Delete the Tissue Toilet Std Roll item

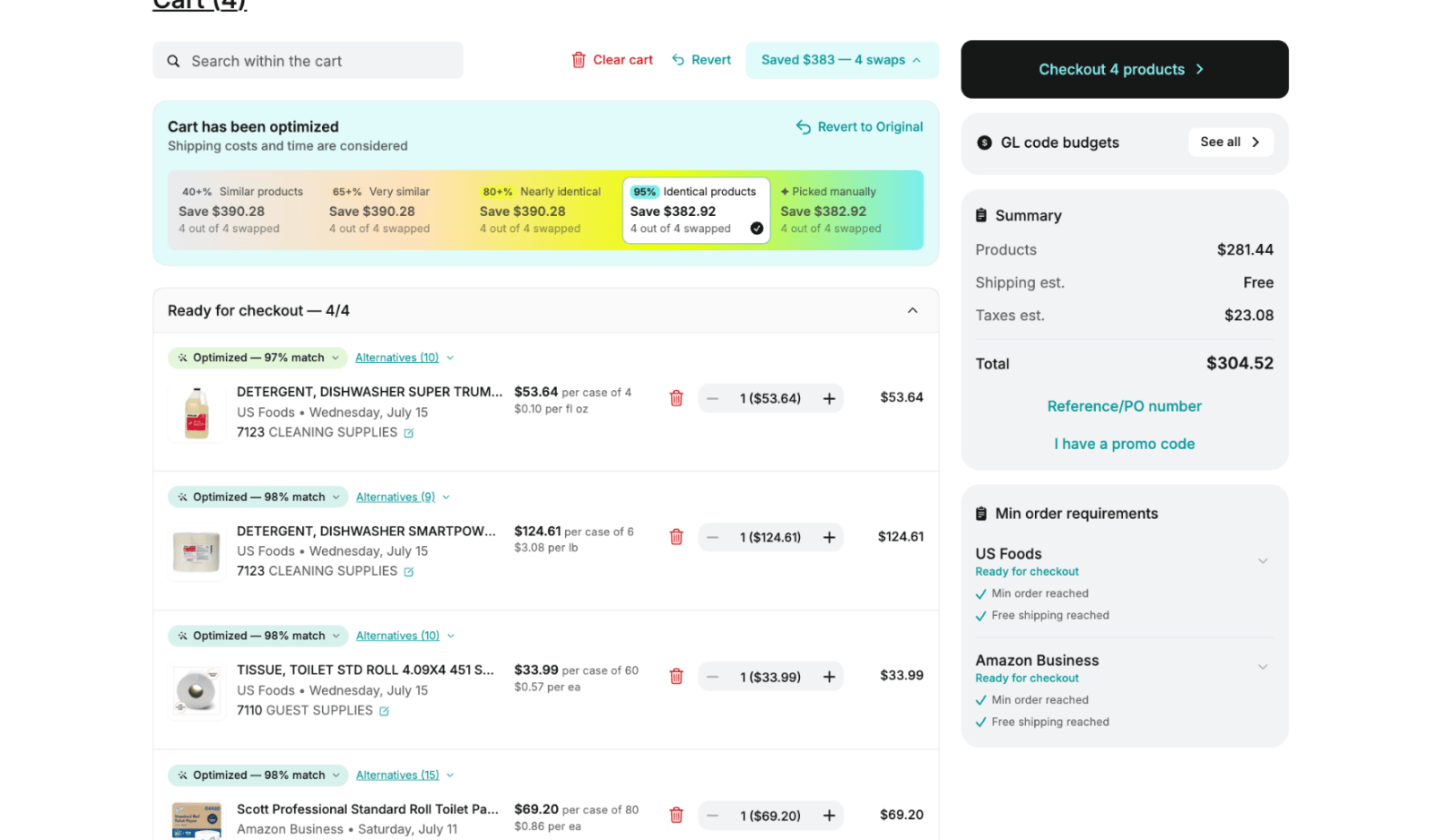click(676, 676)
